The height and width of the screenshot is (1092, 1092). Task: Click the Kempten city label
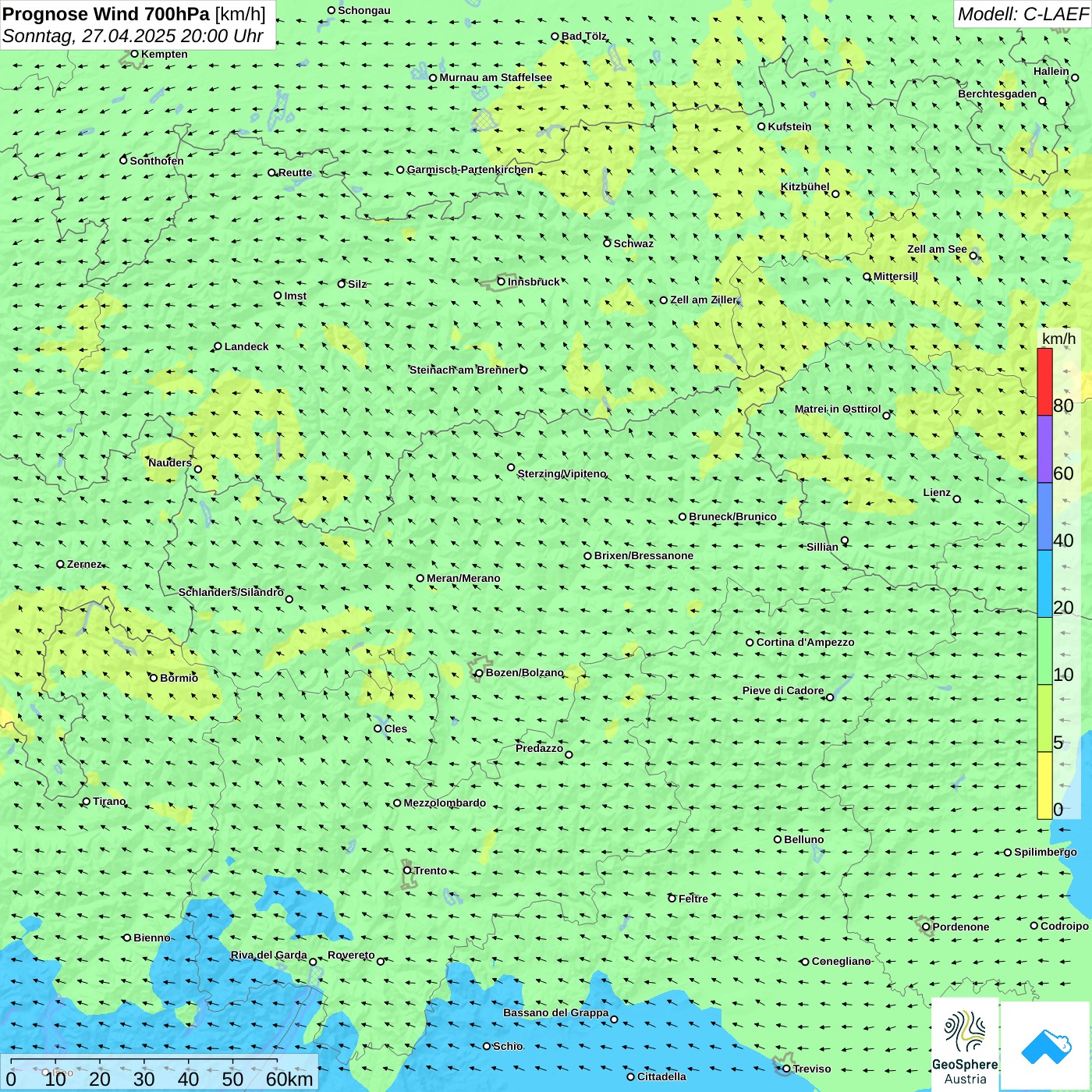[x=165, y=54]
